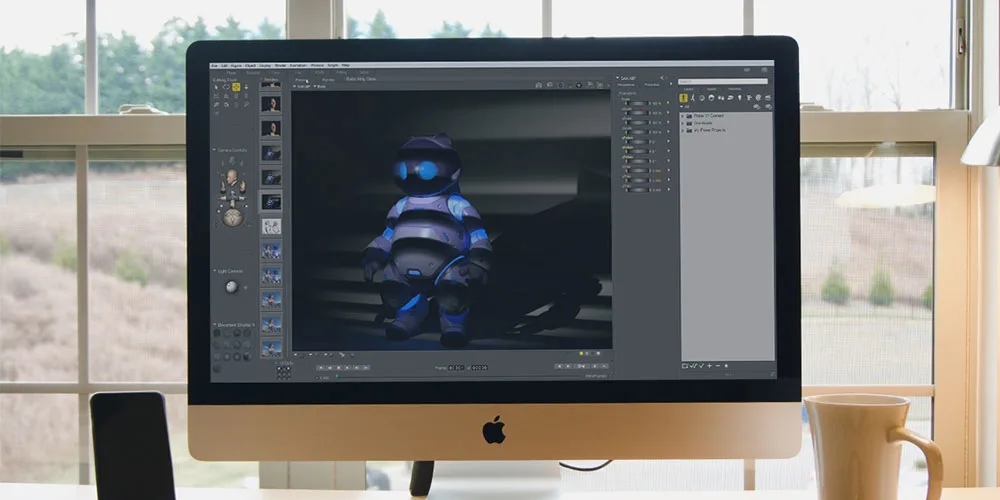This screenshot has height=500, width=1000.
Task: Select the highlighted yellow editing tool
Action: [236, 87]
